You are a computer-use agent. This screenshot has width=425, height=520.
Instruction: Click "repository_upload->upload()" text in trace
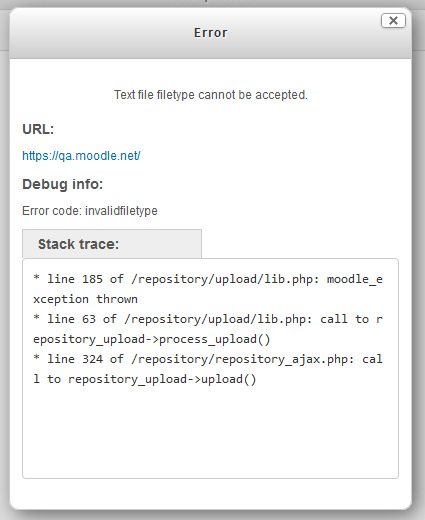(162, 379)
